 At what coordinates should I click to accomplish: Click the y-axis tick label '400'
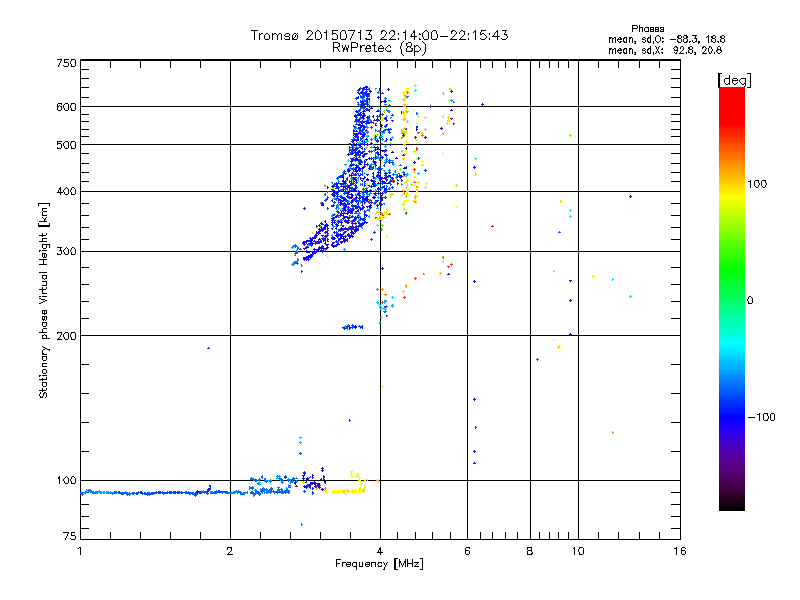pyautogui.click(x=66, y=192)
